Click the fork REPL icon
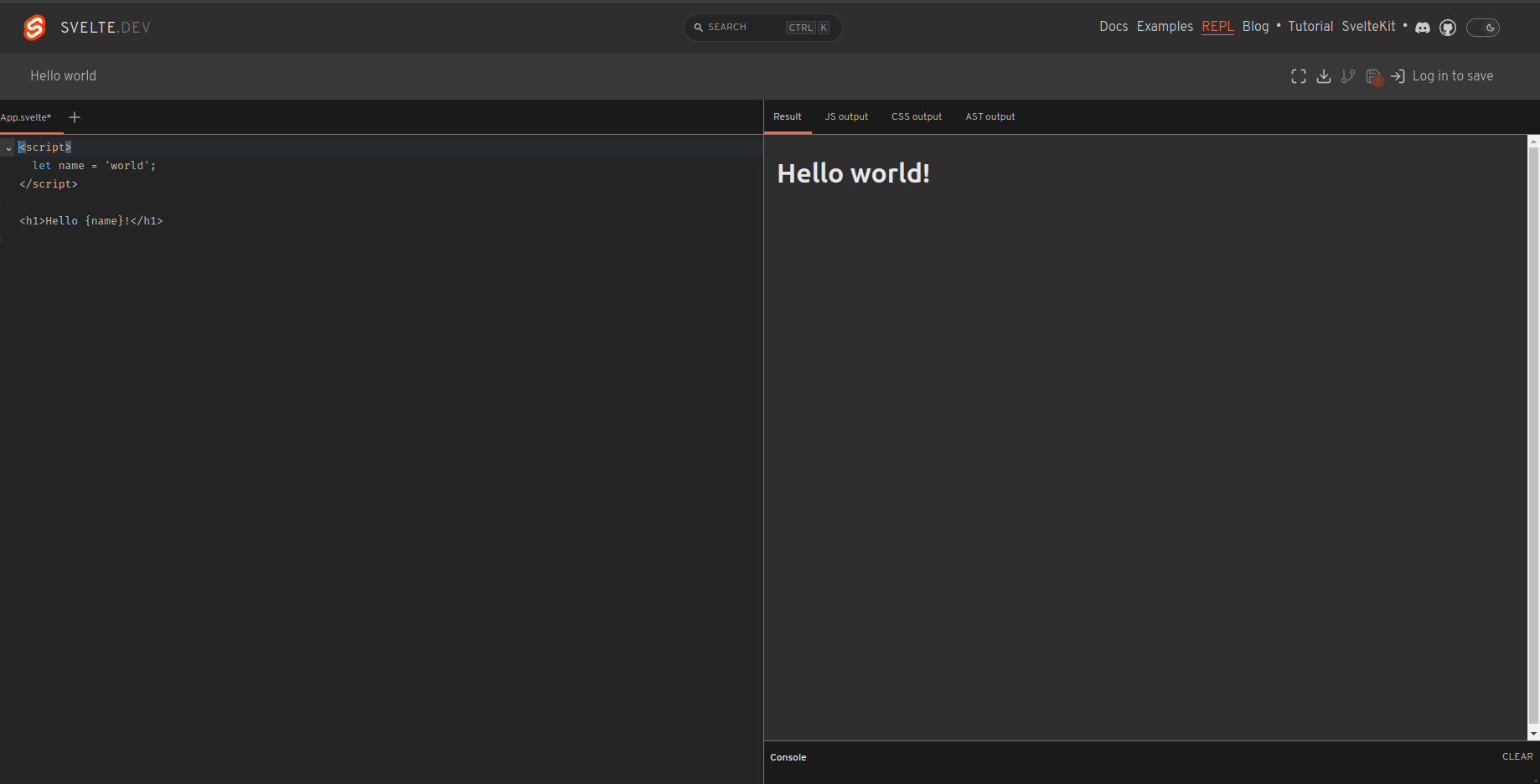 [x=1348, y=76]
